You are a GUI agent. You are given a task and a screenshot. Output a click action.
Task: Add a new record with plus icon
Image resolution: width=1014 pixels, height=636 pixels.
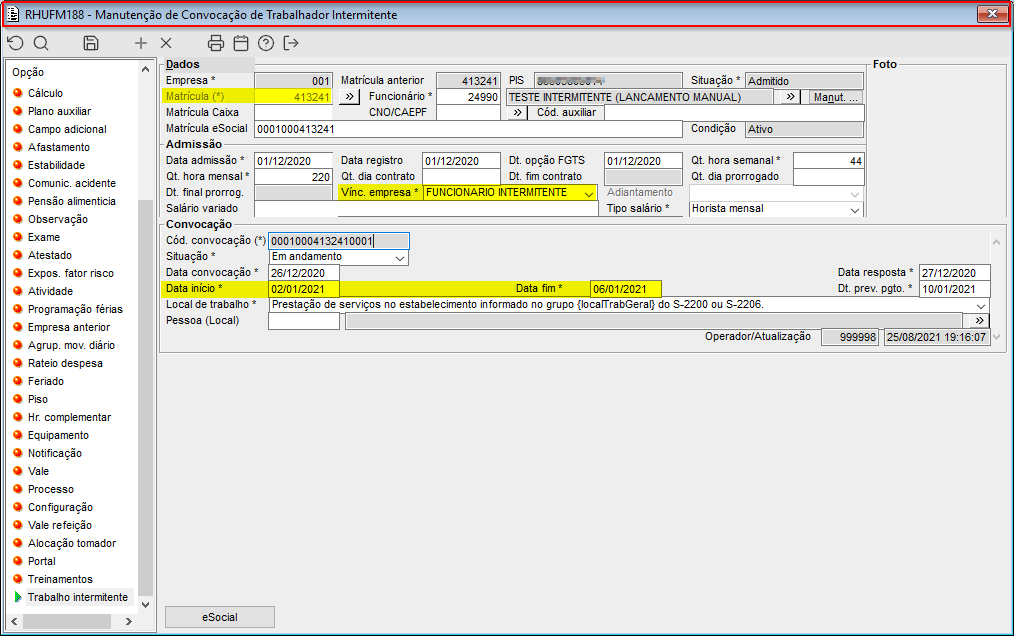[141, 43]
